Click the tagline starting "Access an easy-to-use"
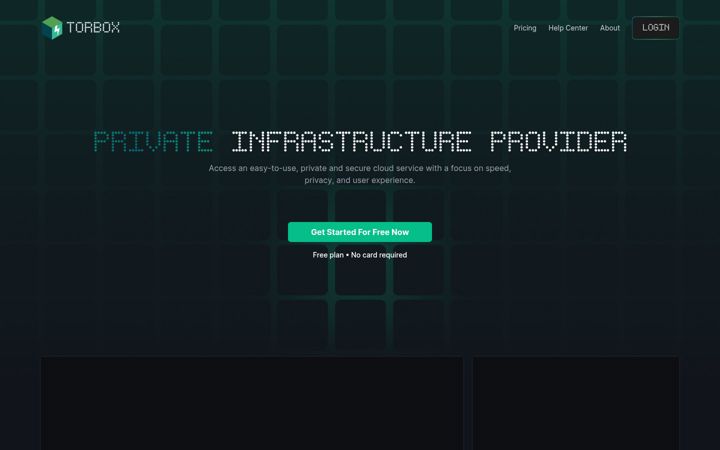The width and height of the screenshot is (720, 450). (360, 174)
